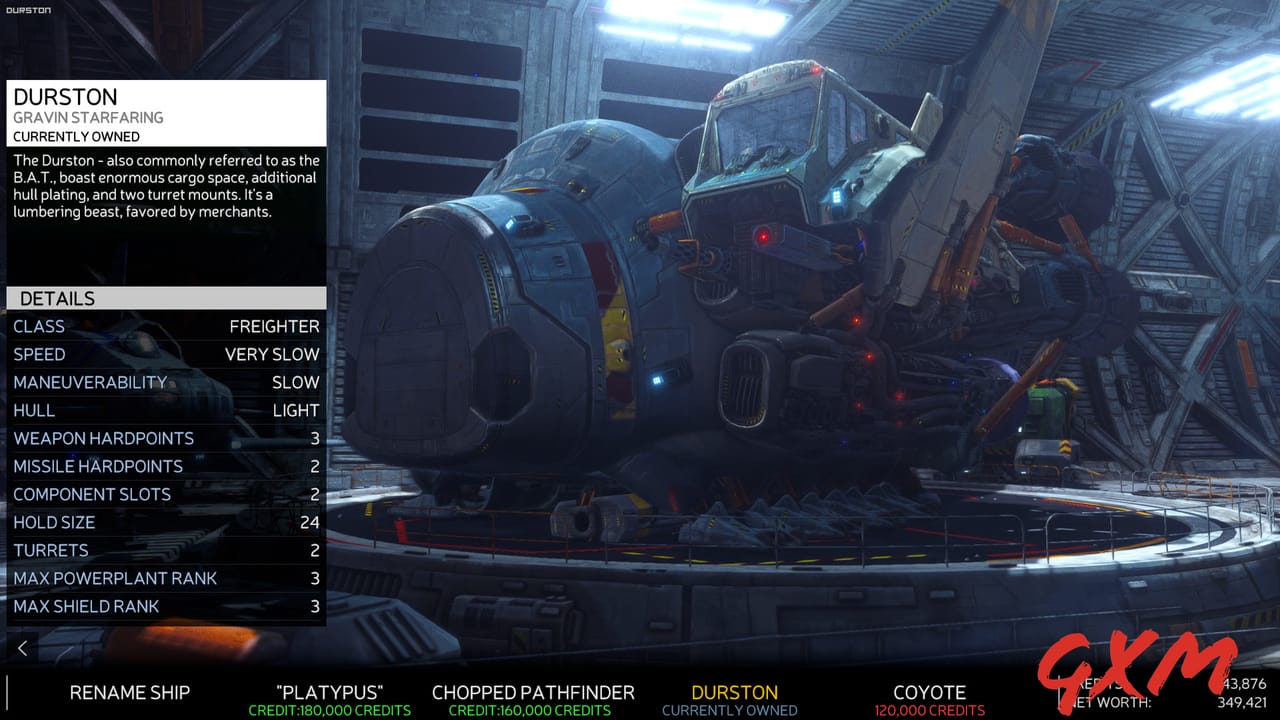The width and height of the screenshot is (1280, 720).
Task: Click the Hold Size 24 entry
Action: pos(166,522)
